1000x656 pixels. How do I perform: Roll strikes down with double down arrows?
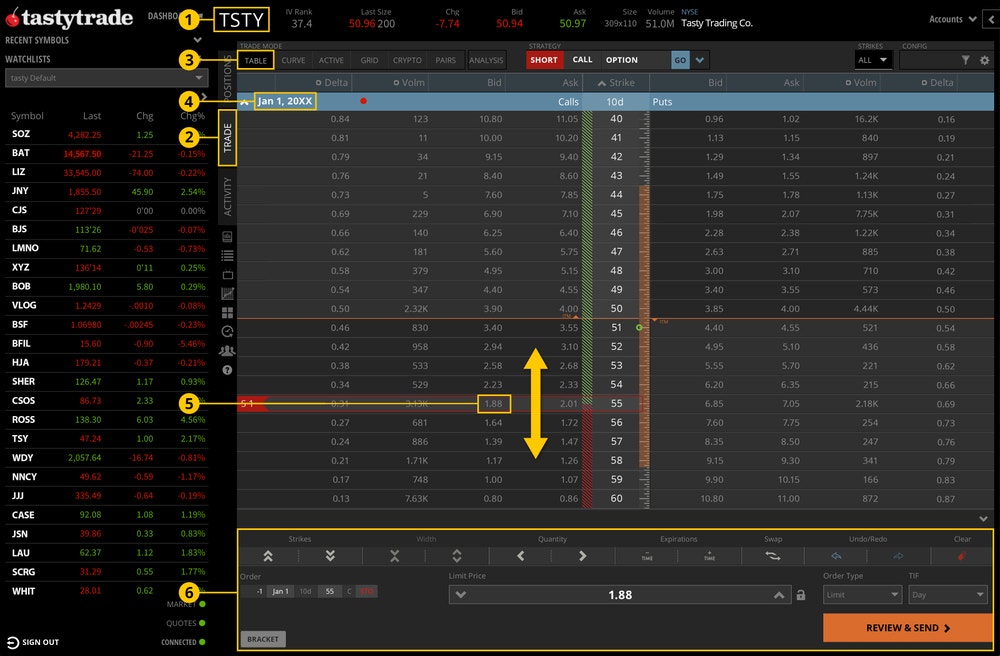click(330, 556)
